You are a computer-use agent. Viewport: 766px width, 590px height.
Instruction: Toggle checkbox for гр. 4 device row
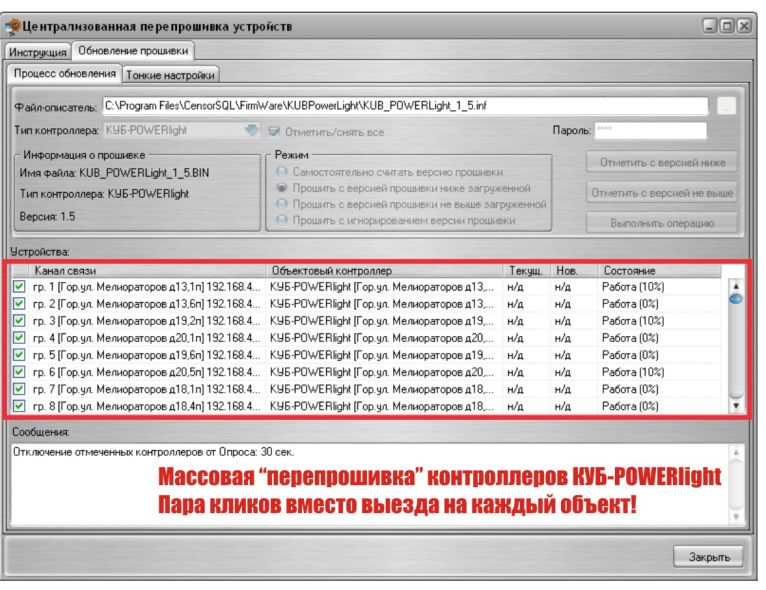tap(19, 338)
